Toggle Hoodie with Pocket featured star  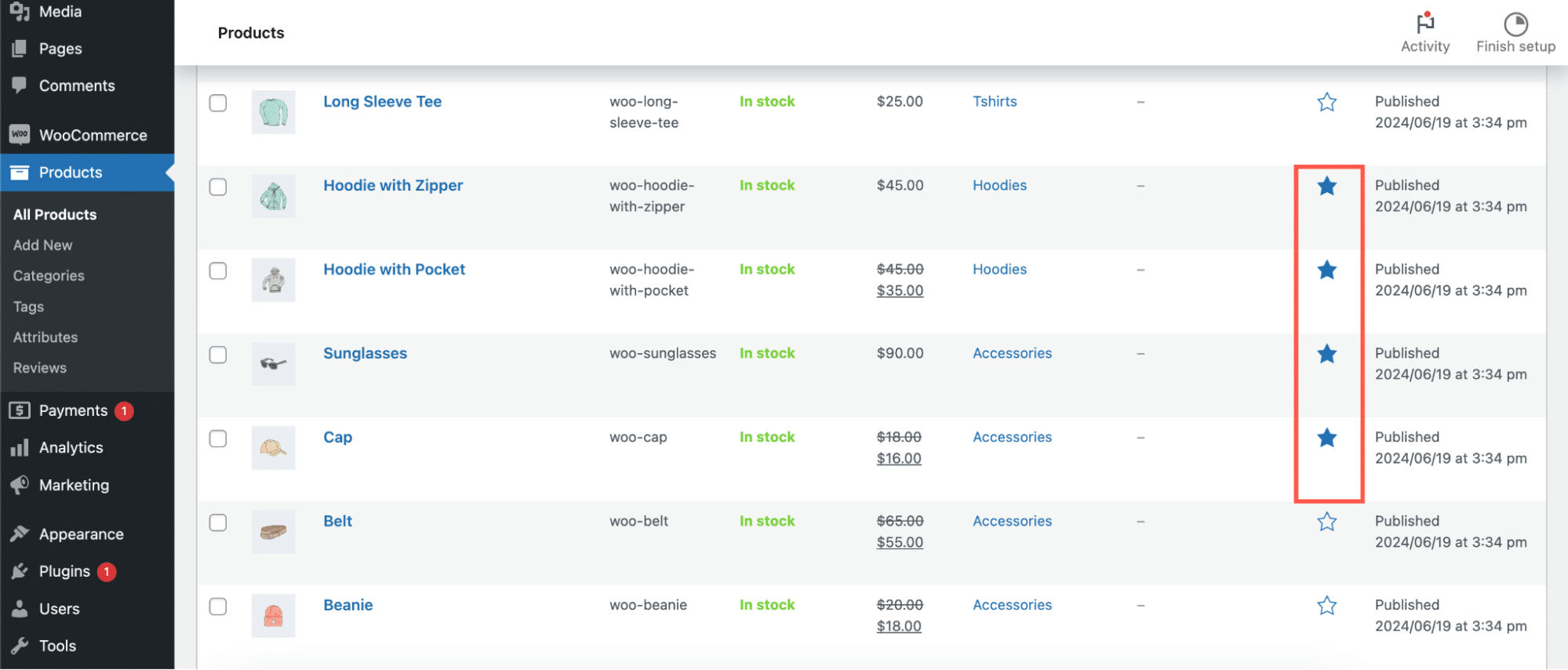click(x=1326, y=271)
